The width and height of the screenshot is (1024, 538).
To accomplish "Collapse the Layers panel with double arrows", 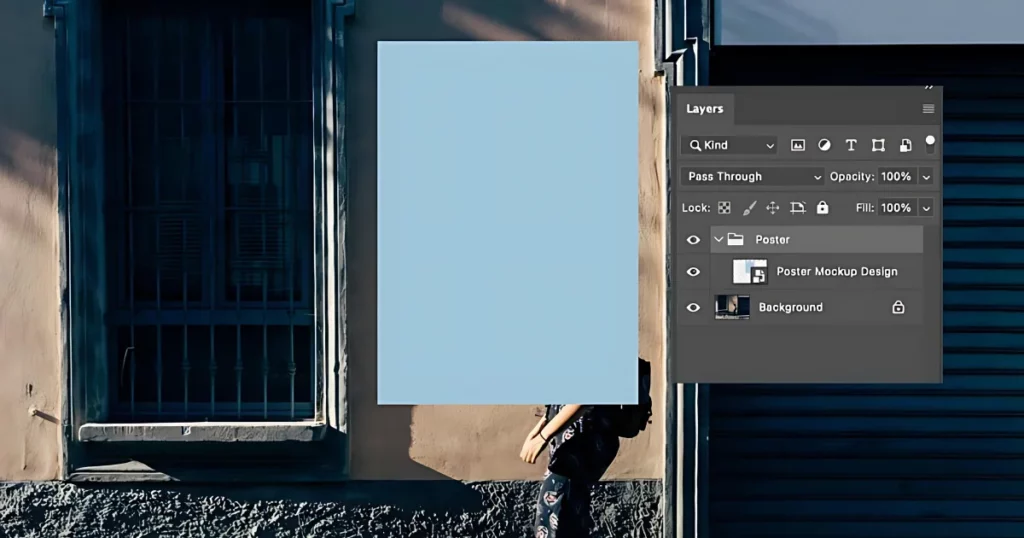I will click(x=929, y=87).
